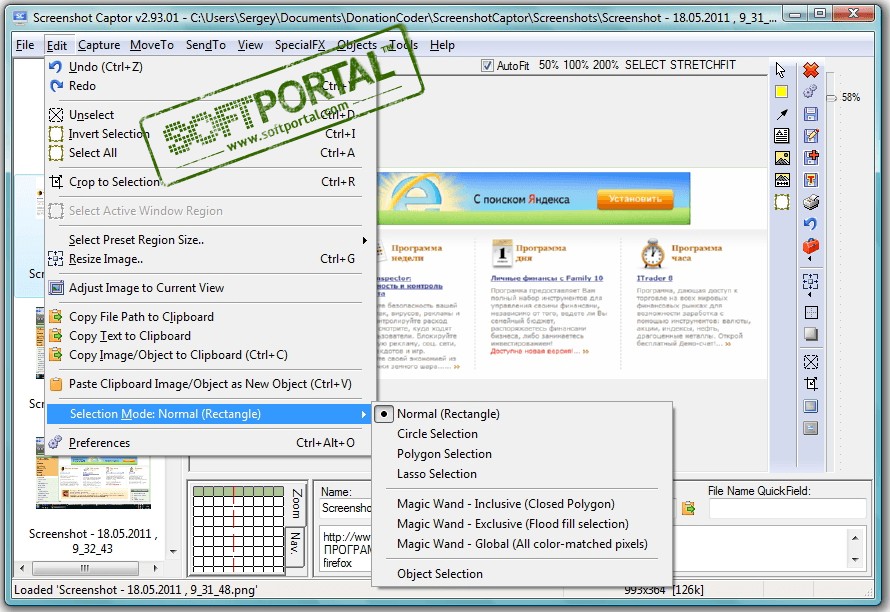Click Adjust Image to Current View

coord(208,288)
